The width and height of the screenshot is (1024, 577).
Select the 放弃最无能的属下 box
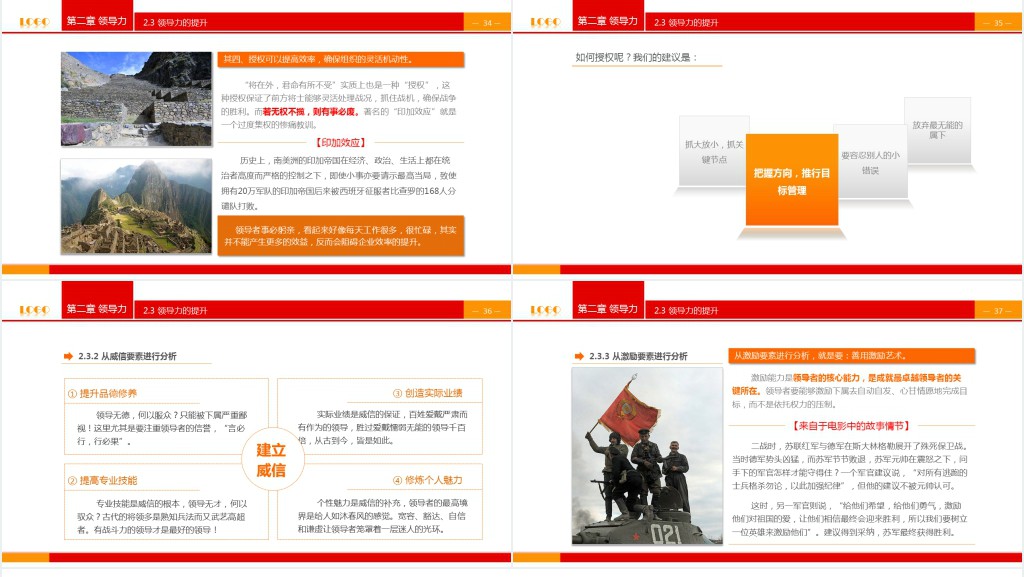tap(937, 130)
